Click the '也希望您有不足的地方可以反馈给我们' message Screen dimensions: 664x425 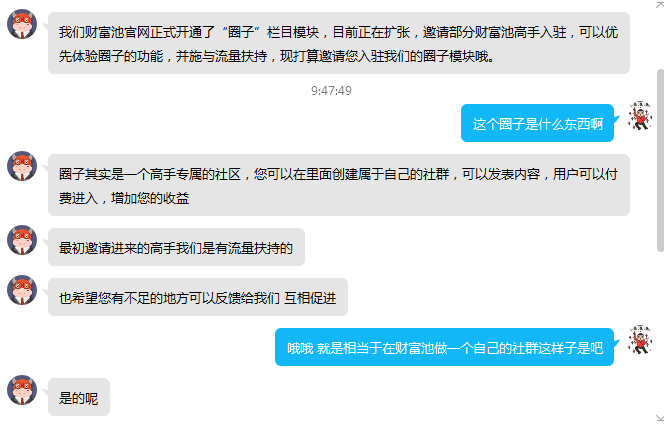(x=198, y=297)
